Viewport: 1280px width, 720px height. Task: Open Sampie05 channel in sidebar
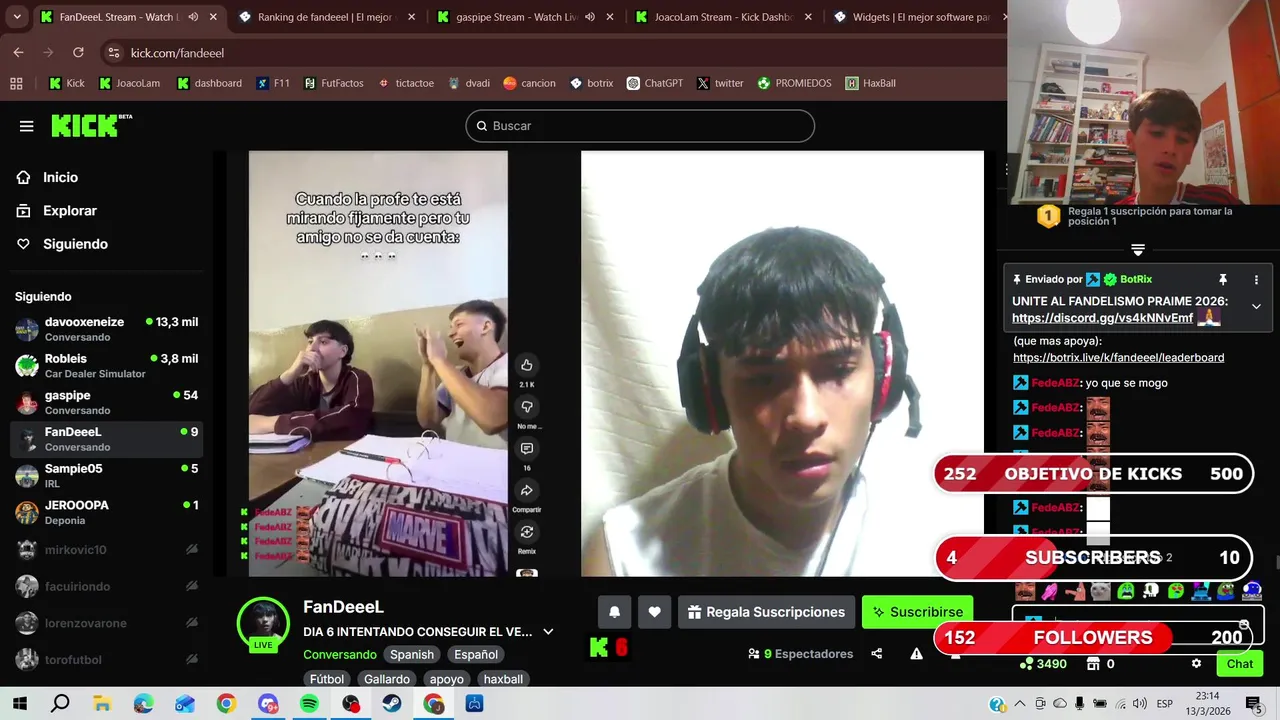[107, 476]
